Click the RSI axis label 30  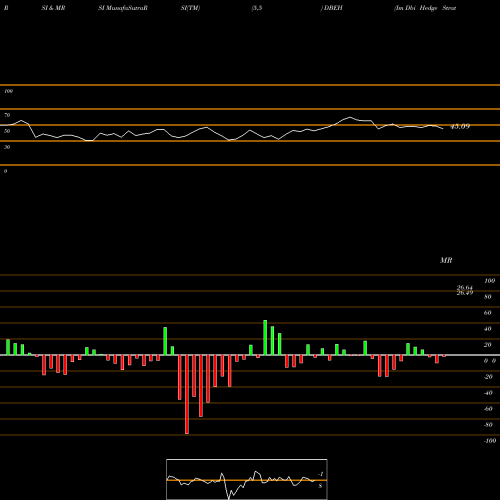point(7,147)
